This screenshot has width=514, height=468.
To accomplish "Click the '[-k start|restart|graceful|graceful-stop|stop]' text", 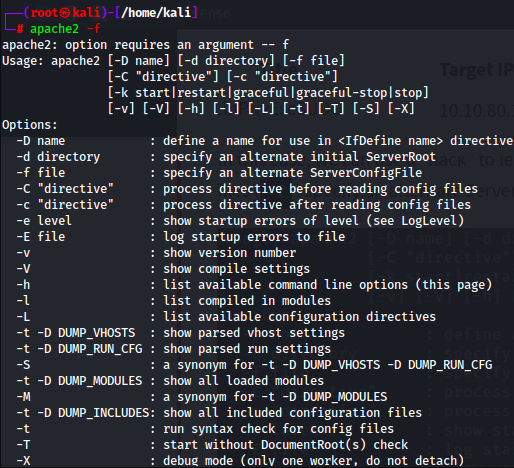I will (268, 93).
